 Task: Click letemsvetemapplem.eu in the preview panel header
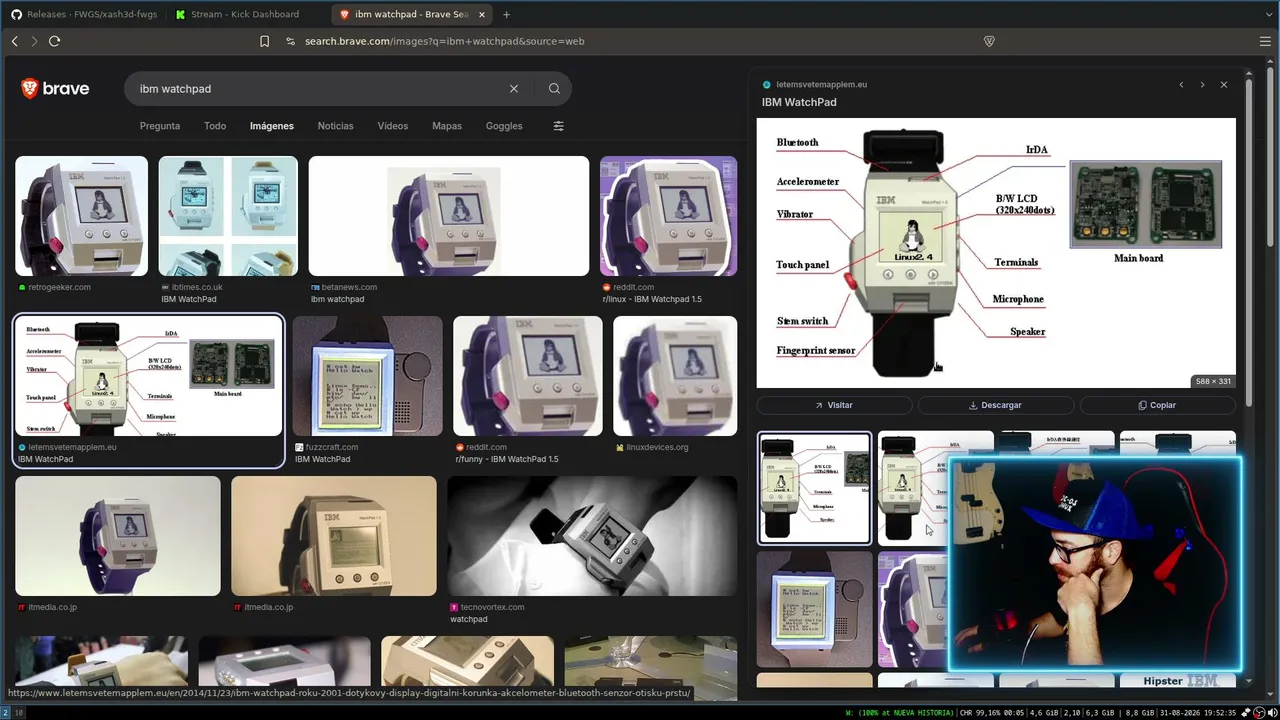pyautogui.click(x=821, y=85)
